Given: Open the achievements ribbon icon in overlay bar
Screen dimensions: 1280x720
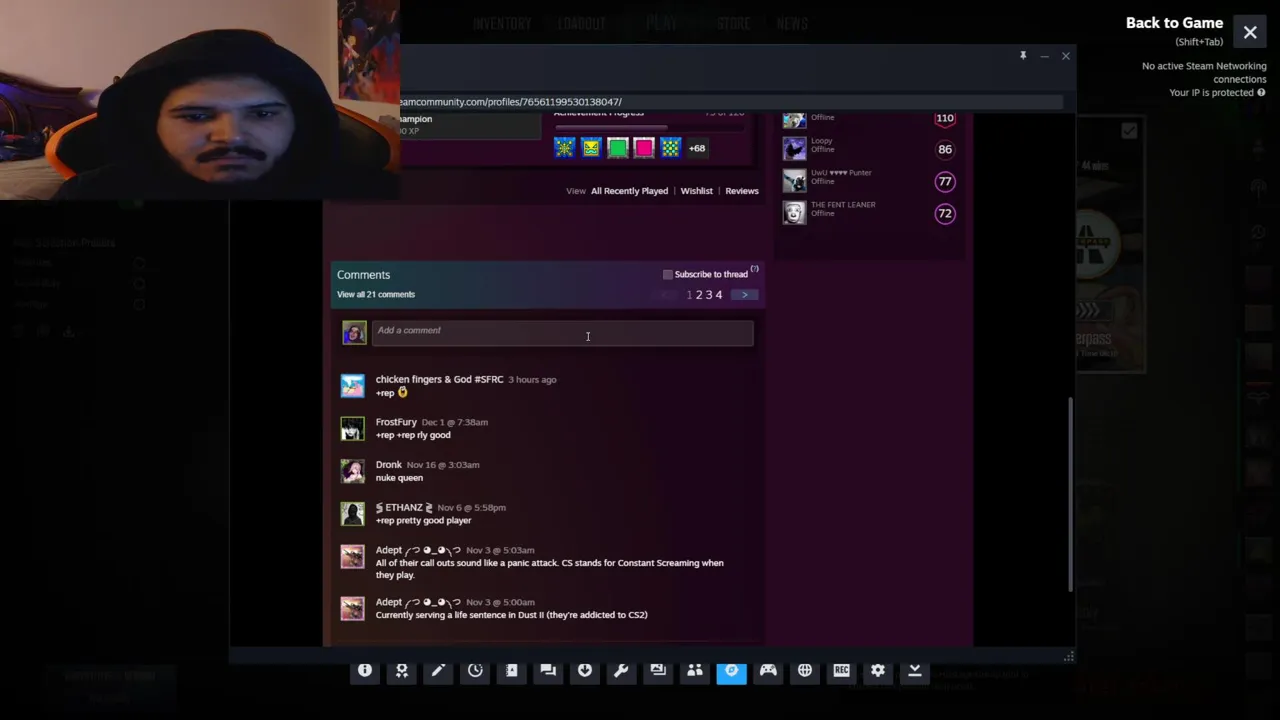Looking at the screenshot, I should pos(402,671).
